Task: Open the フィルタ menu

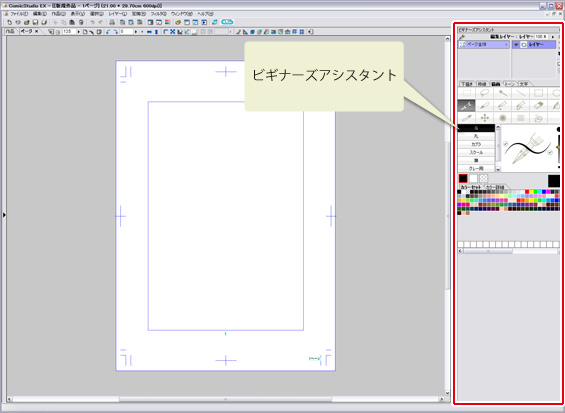Action: click(158, 14)
